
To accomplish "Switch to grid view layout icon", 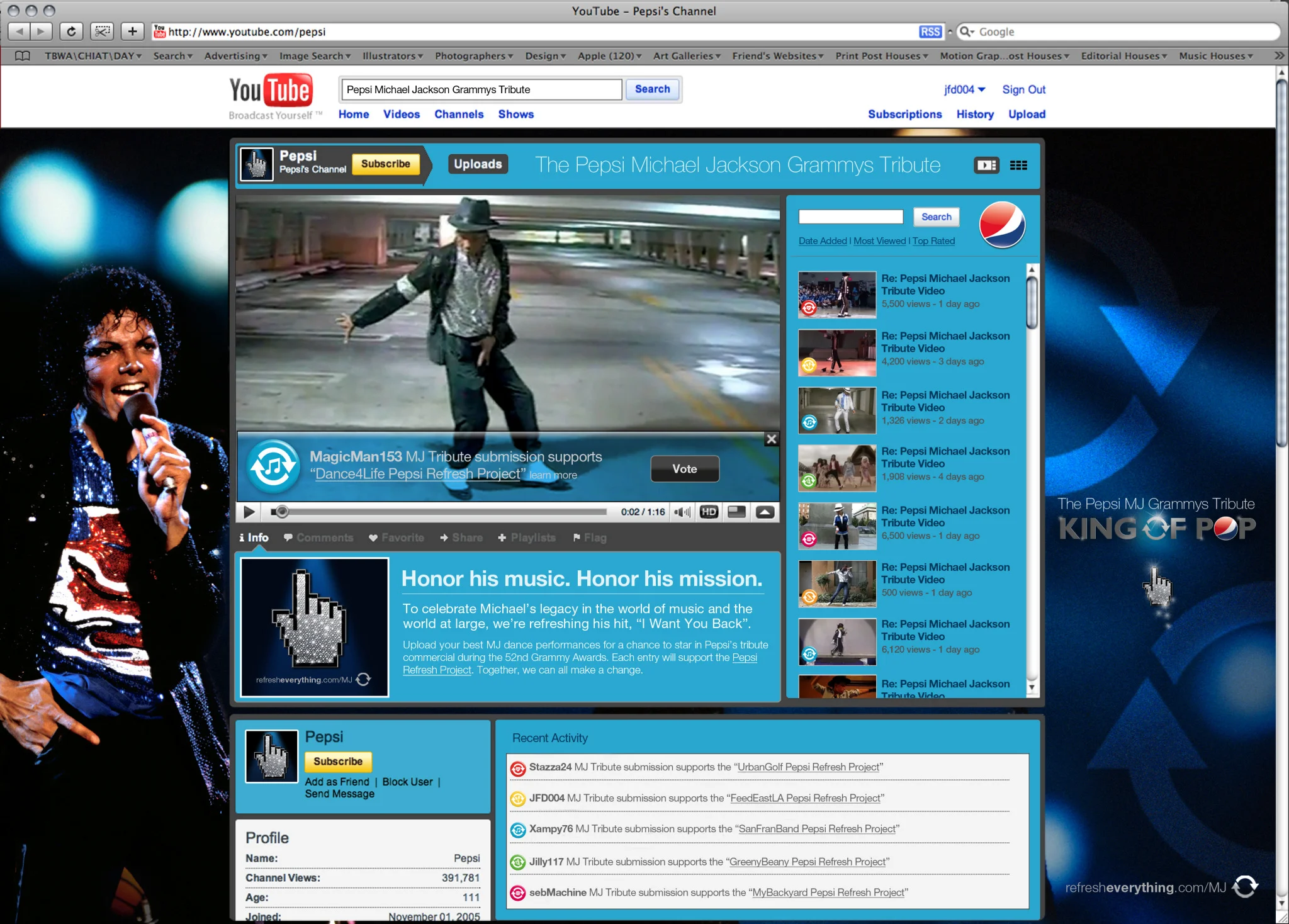I will point(1018,166).
